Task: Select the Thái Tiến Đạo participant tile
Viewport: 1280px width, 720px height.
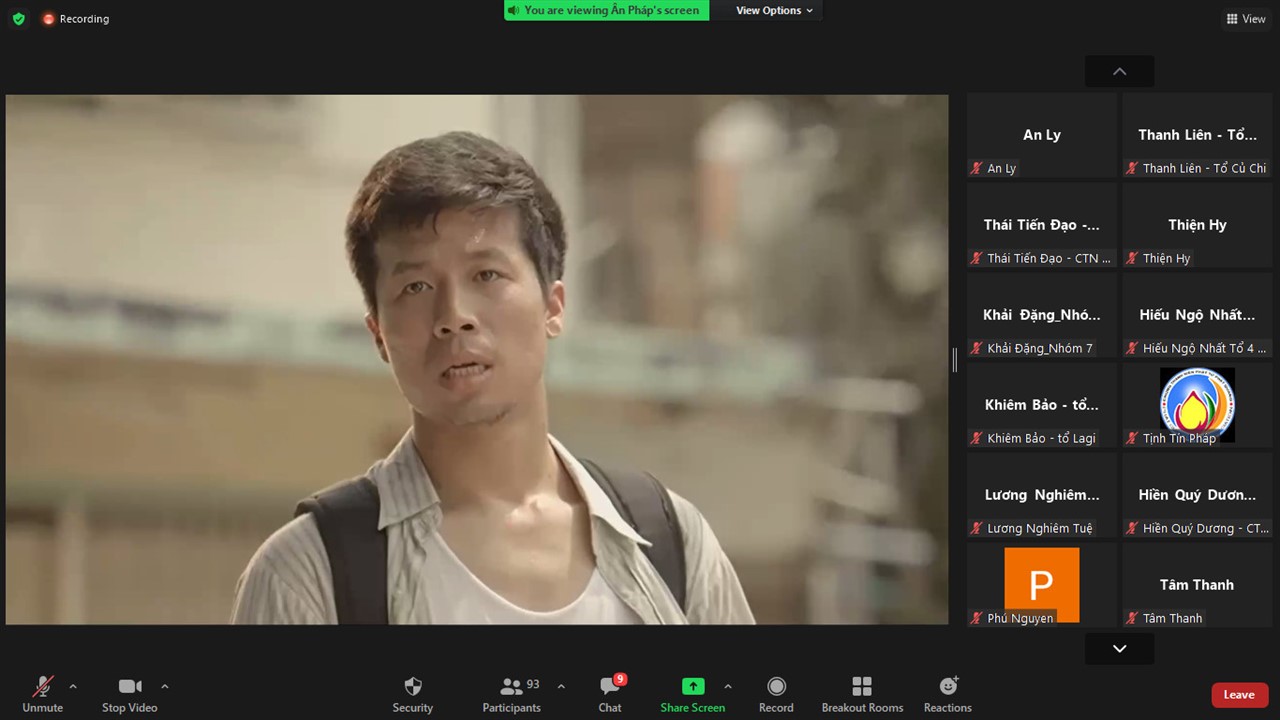Action: click(1042, 225)
